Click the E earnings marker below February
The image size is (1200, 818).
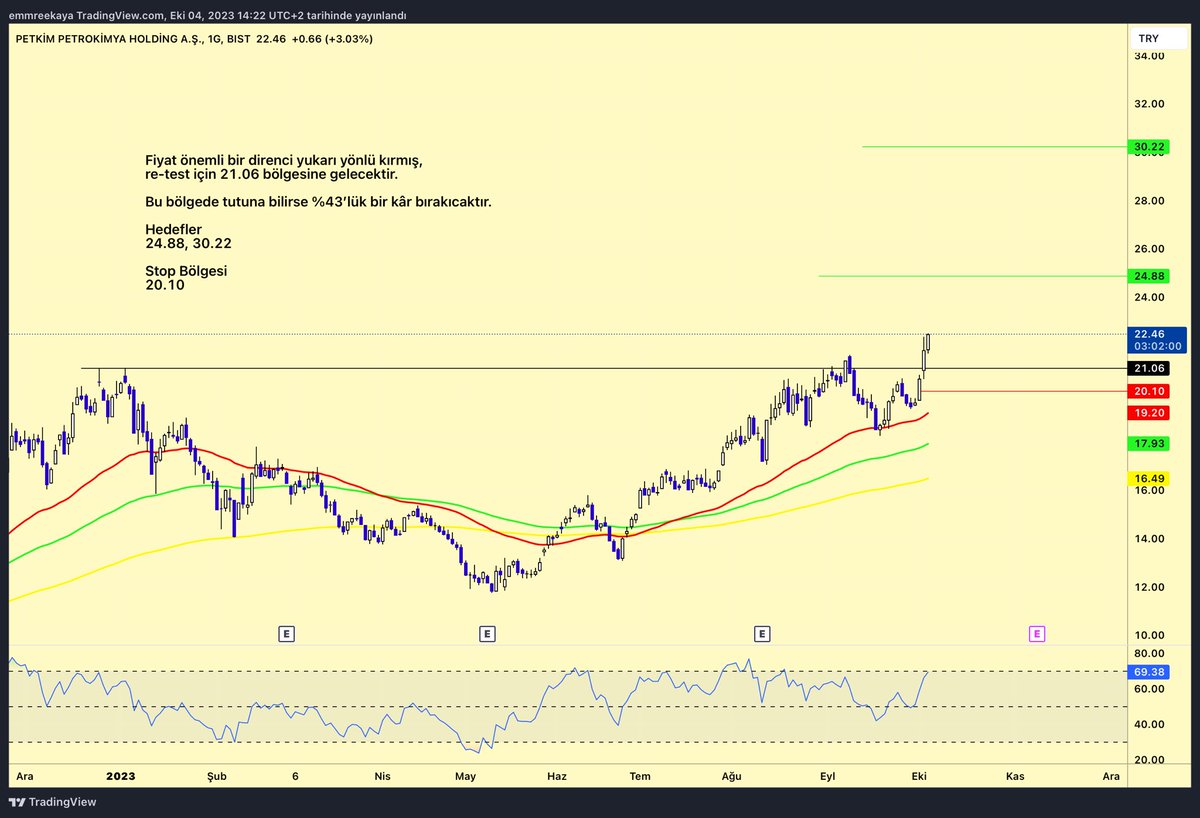286,633
